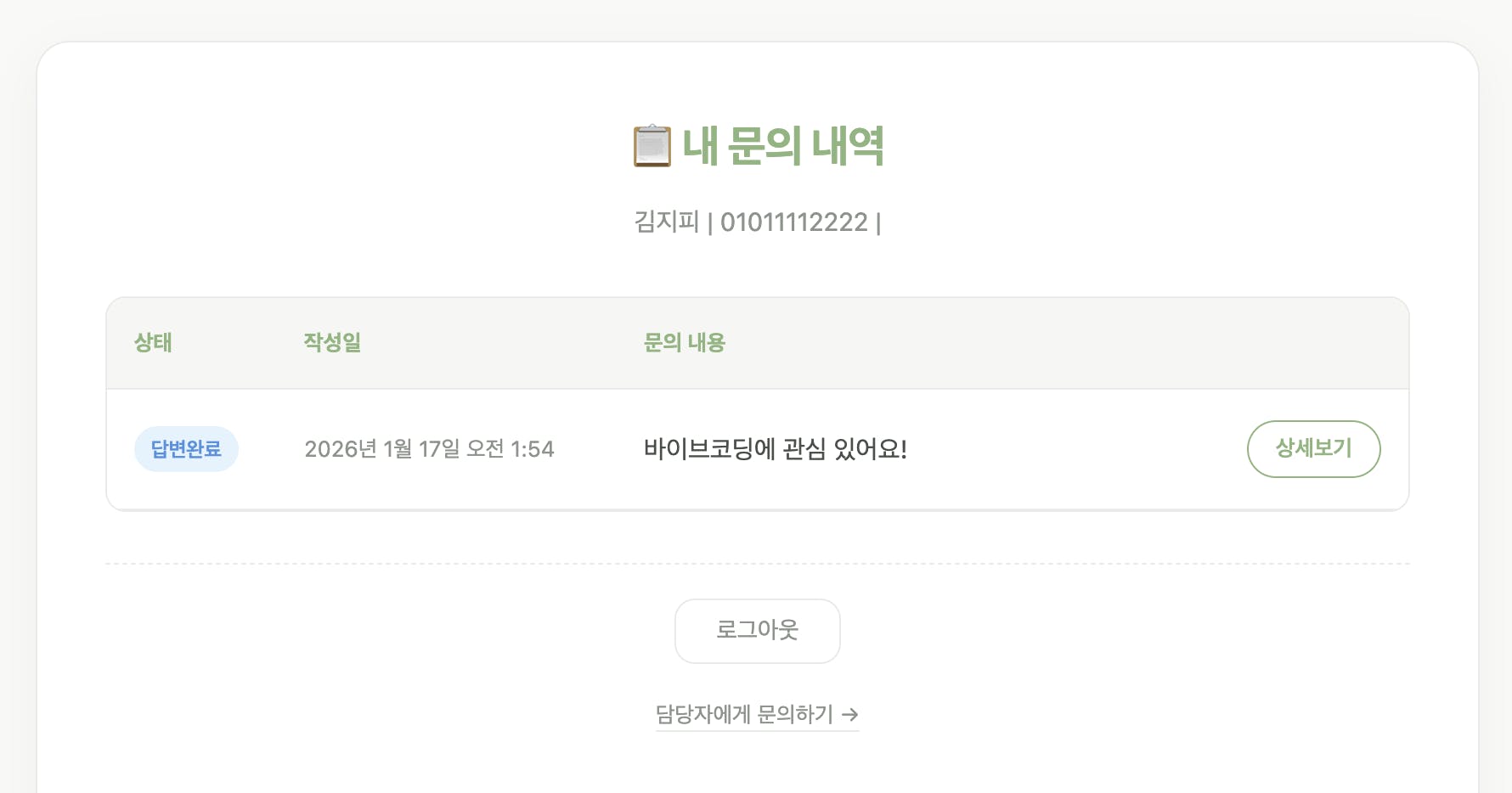Image resolution: width=1512 pixels, height=793 pixels.
Task: Click the separator bar between name and phone
Action: [x=710, y=223]
